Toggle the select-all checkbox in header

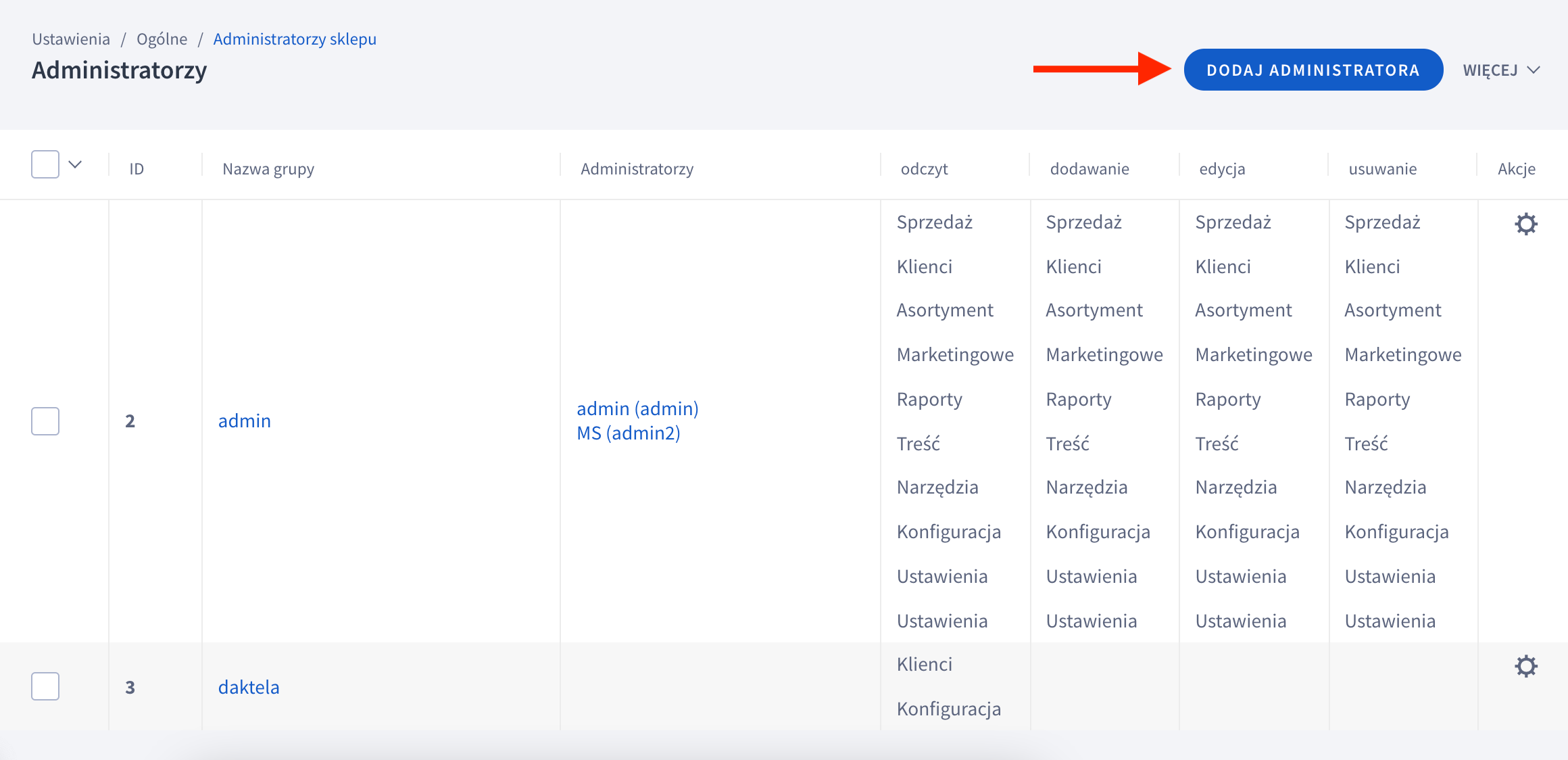point(45,164)
